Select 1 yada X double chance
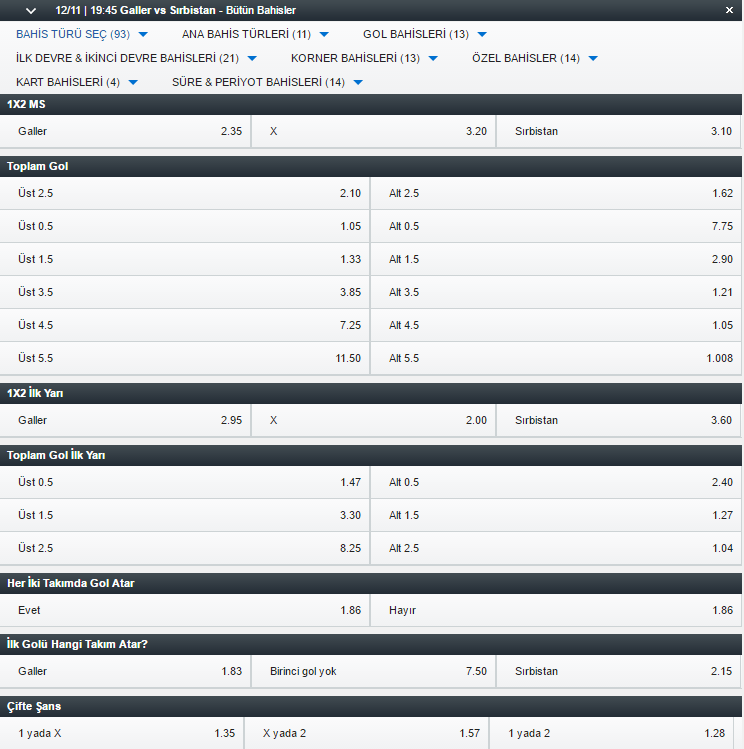The width and height of the screenshot is (744, 749). [122, 733]
